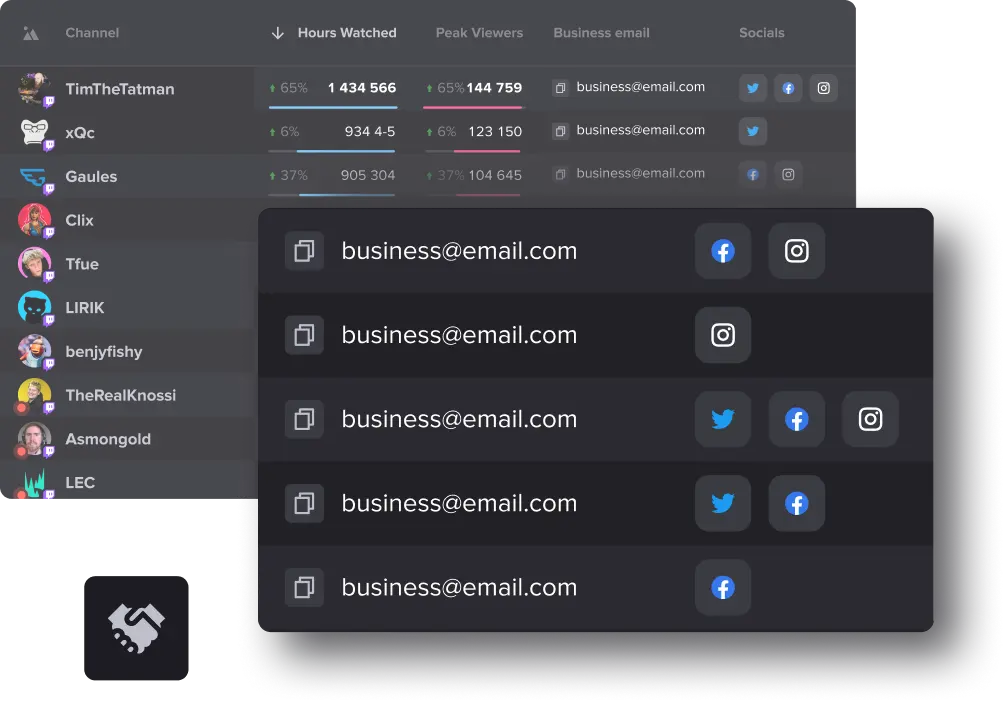The width and height of the screenshot is (1006, 704).
Task: Click Instagram icon in top popup row
Action: [x=796, y=251]
